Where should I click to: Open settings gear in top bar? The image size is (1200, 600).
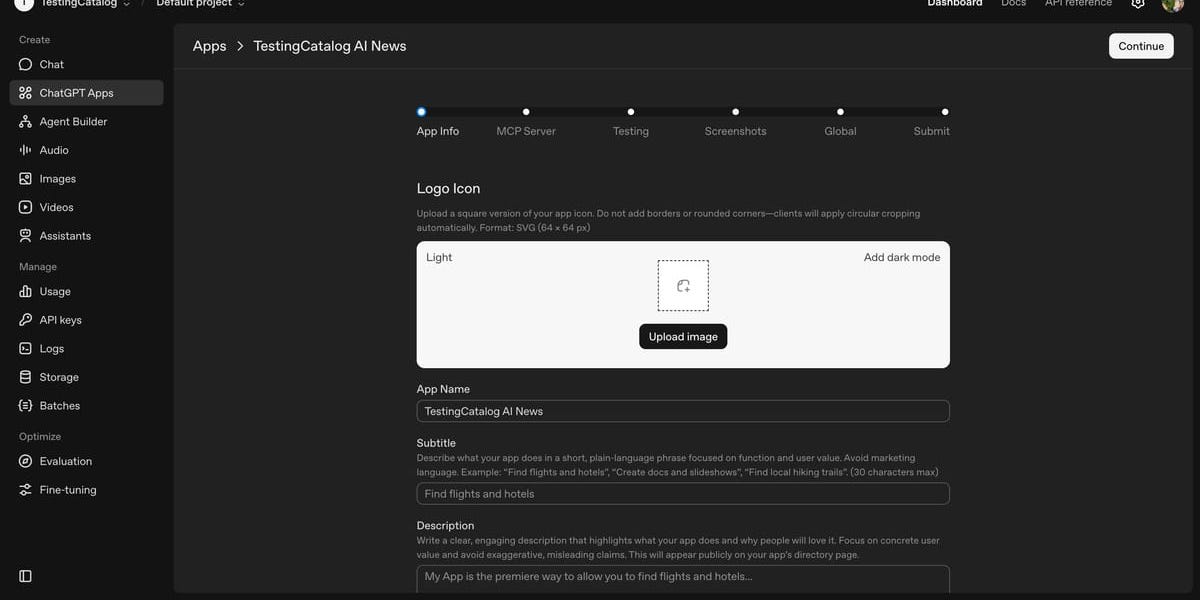(1138, 3)
